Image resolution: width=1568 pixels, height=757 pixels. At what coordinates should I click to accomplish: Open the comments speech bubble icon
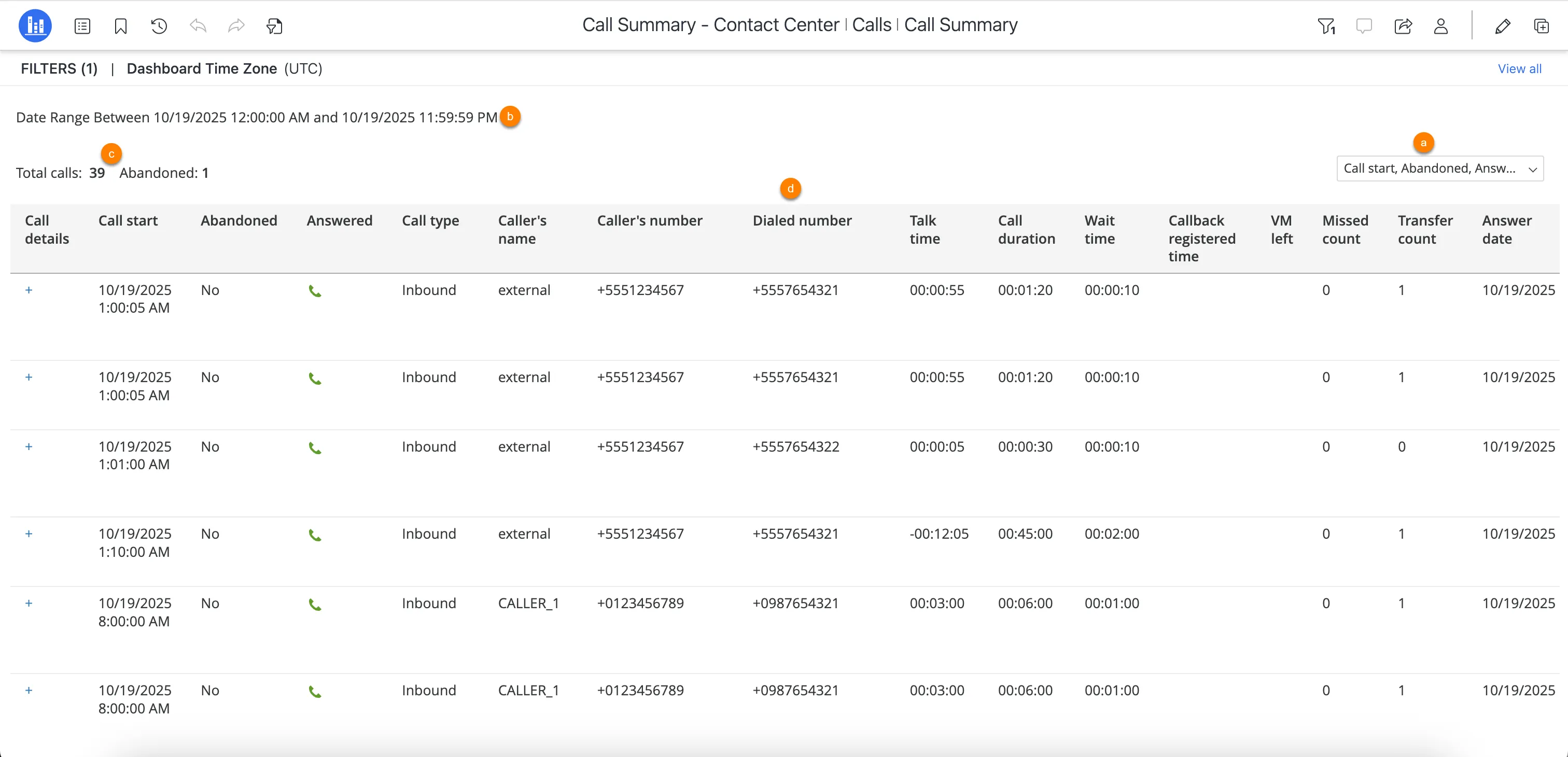pos(1364,26)
